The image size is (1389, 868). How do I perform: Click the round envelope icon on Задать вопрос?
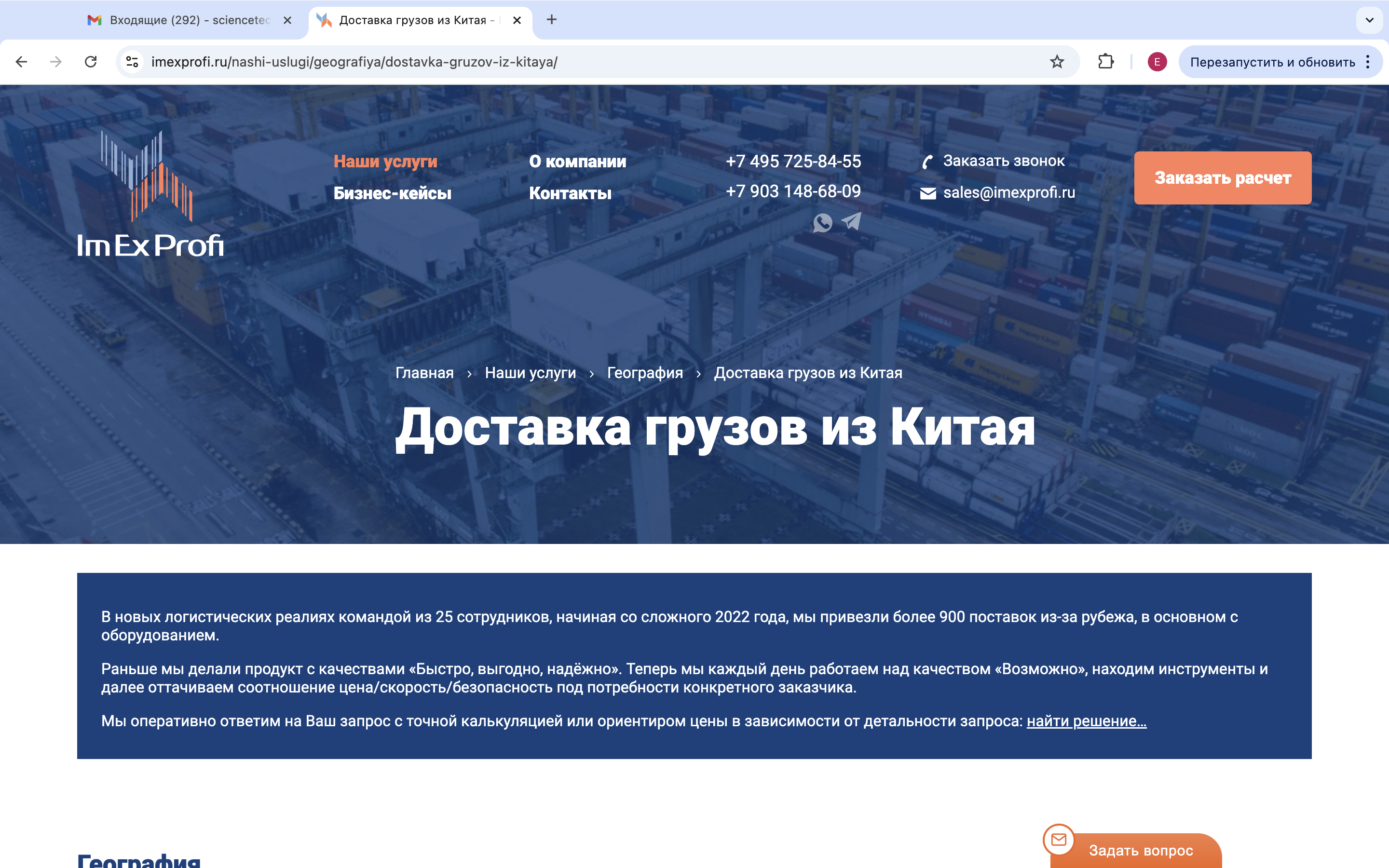pos(1059,839)
